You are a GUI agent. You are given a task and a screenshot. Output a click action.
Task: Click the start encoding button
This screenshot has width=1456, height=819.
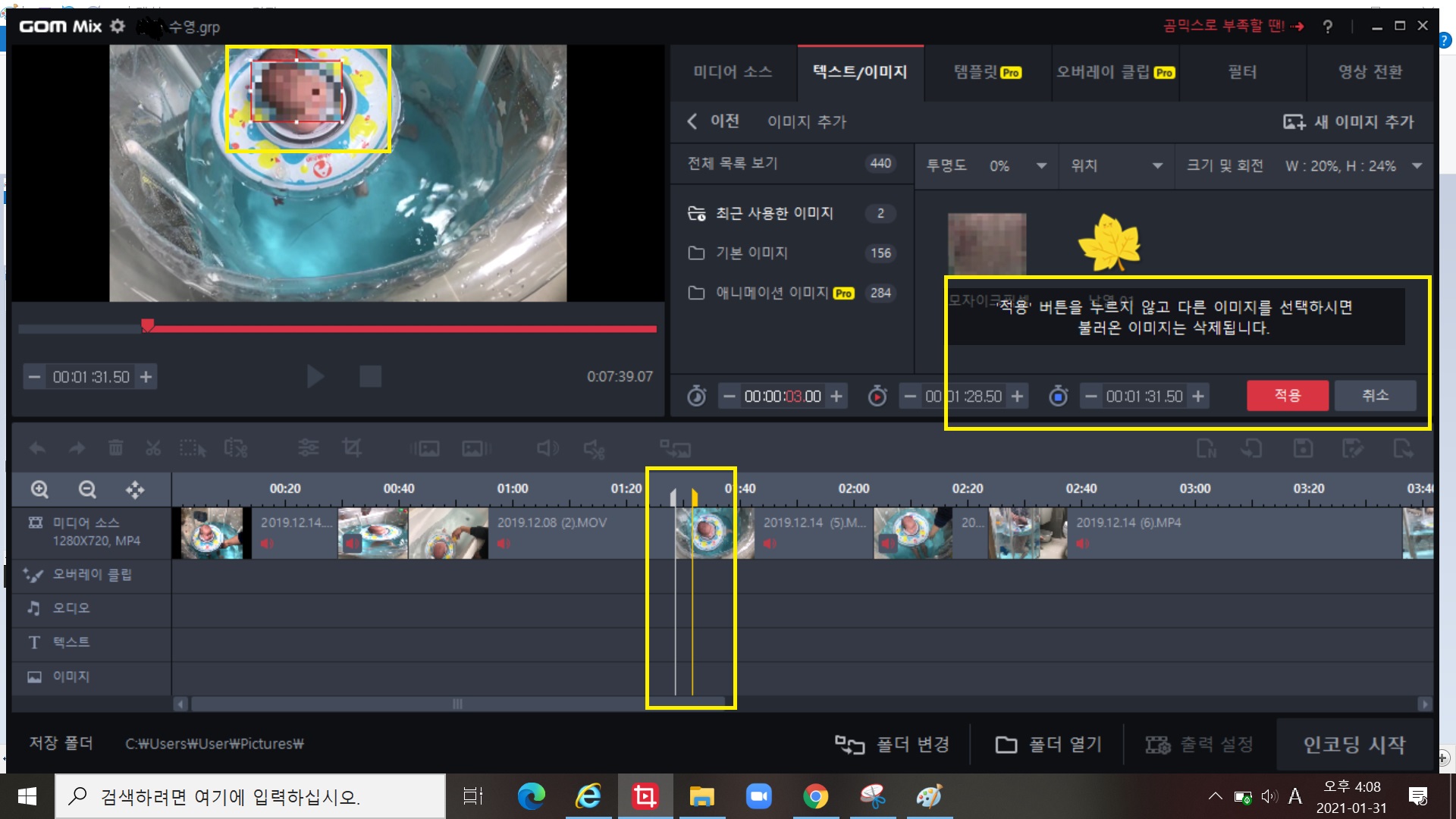coord(1354,745)
